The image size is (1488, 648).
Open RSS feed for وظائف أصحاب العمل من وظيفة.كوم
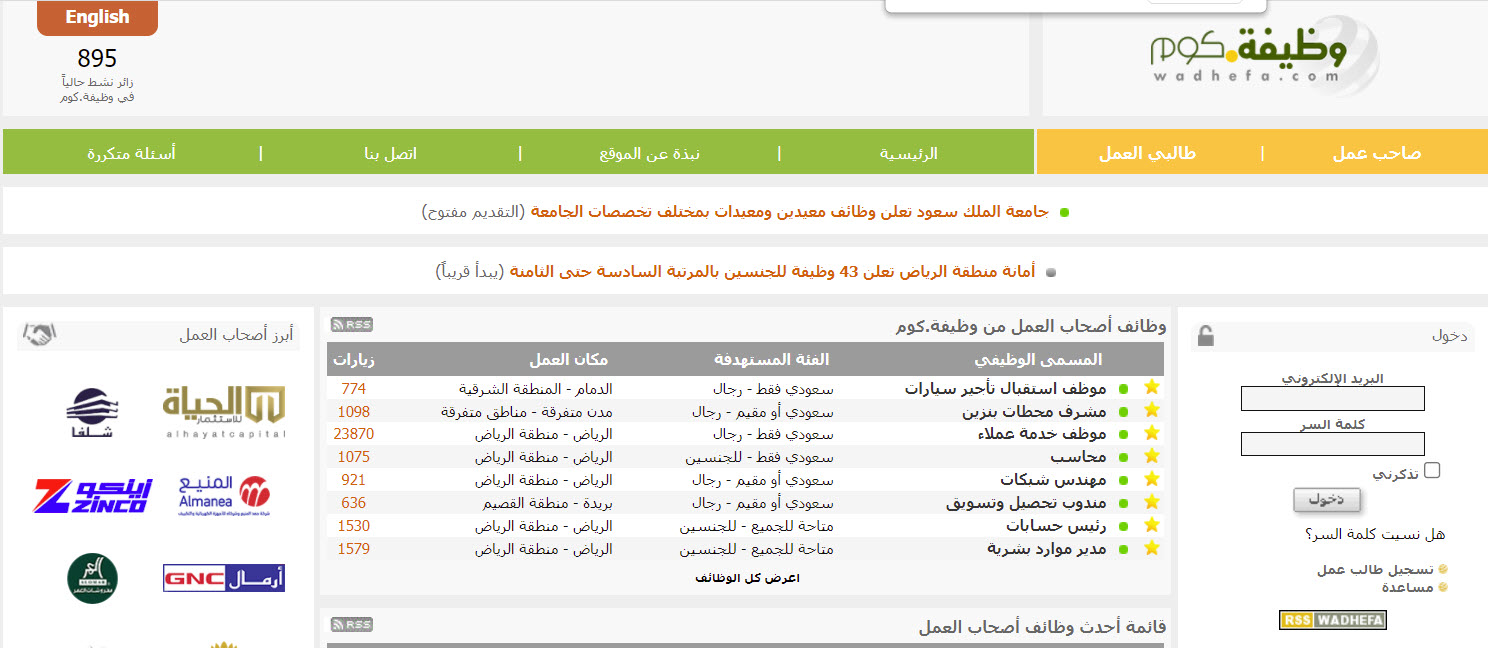(351, 324)
